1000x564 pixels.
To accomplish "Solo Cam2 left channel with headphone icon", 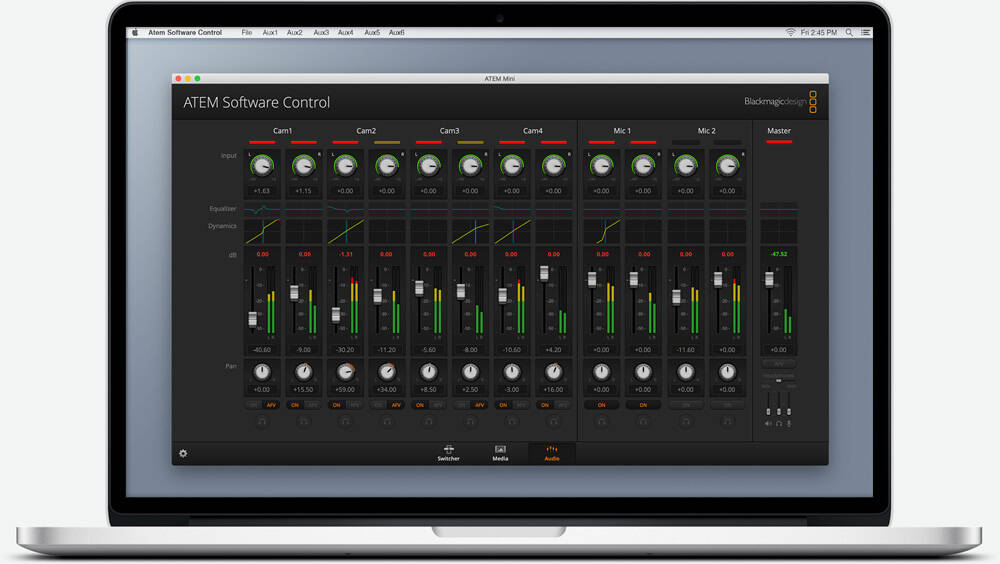I will (345, 421).
